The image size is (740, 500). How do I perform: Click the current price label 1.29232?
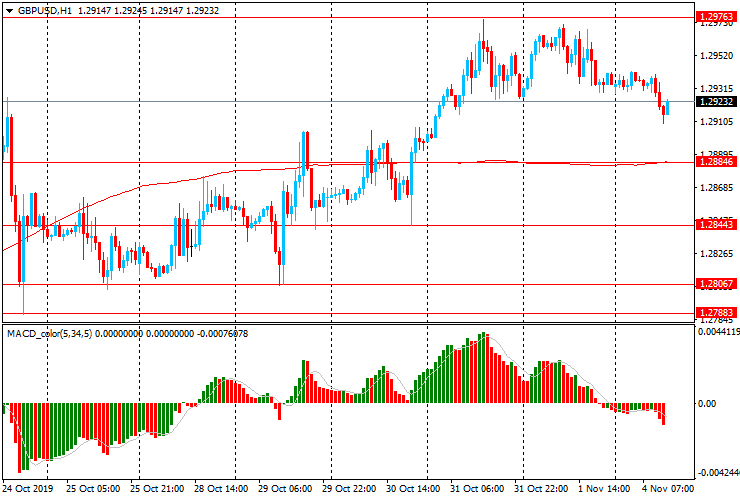click(x=714, y=102)
